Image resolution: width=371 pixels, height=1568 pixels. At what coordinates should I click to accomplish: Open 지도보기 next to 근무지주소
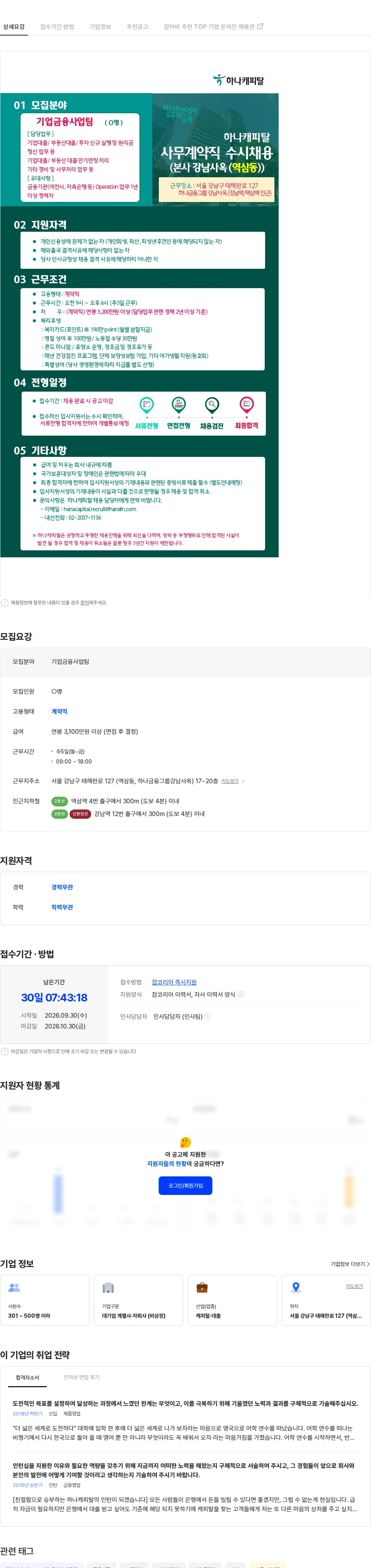tap(230, 781)
